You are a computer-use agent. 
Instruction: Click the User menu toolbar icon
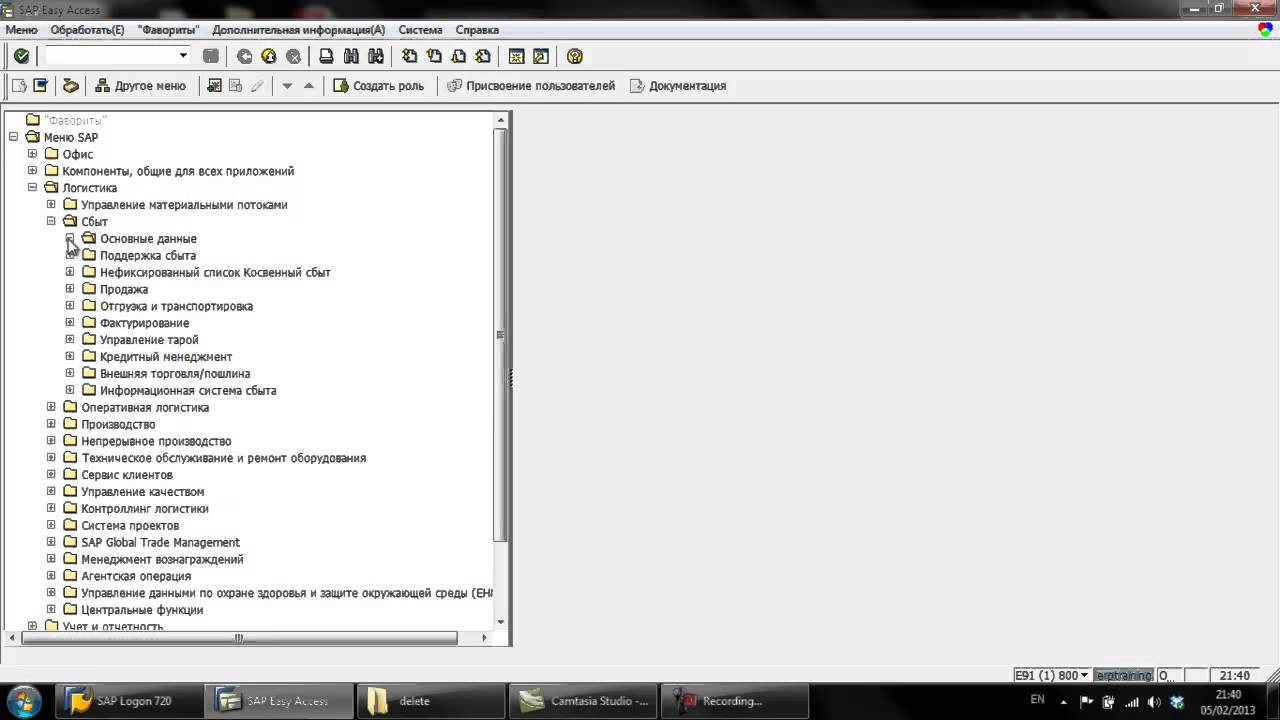[x=19, y=86]
